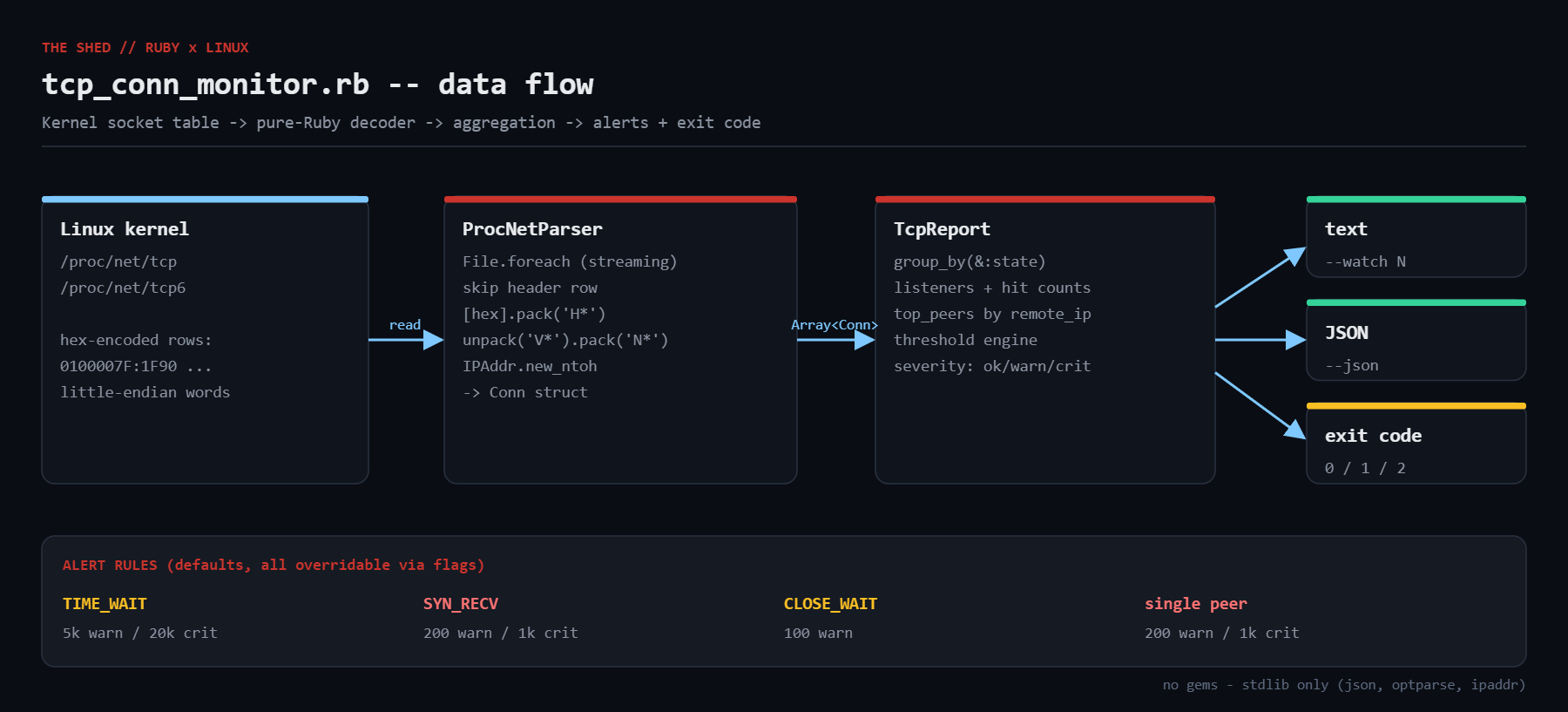Select the 'text' output box heading

1346,229
